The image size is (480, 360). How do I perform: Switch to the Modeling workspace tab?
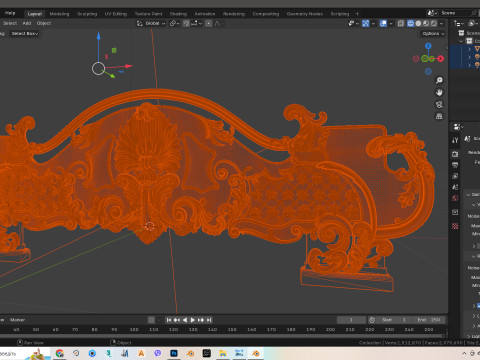[x=59, y=14]
